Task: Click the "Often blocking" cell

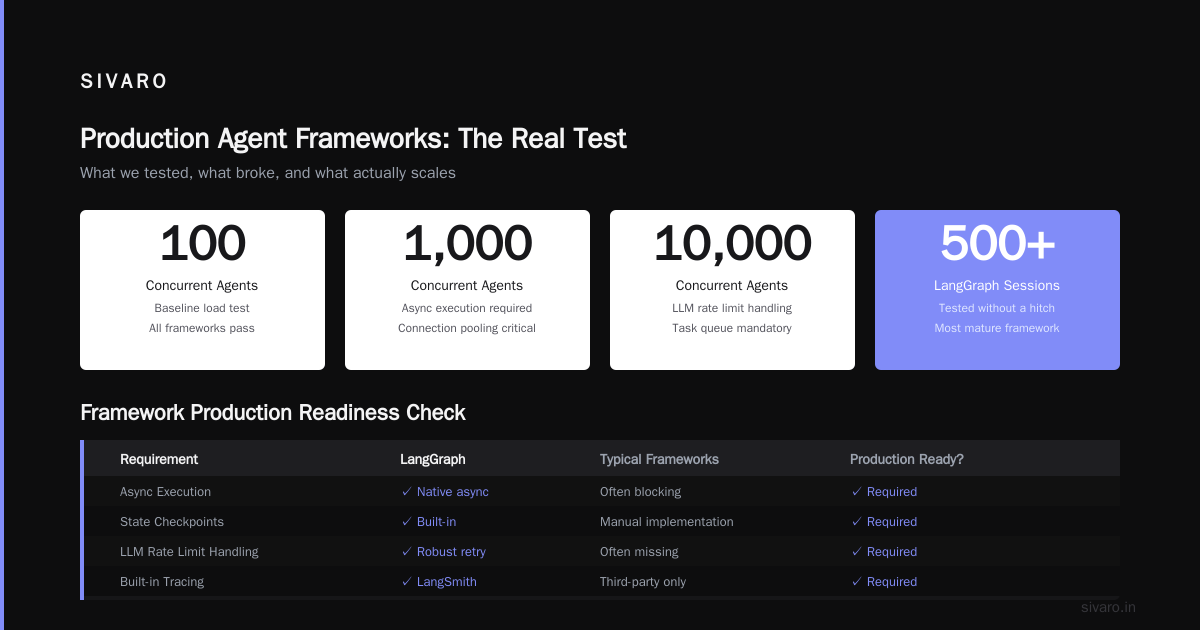Action: pyautogui.click(x=640, y=492)
